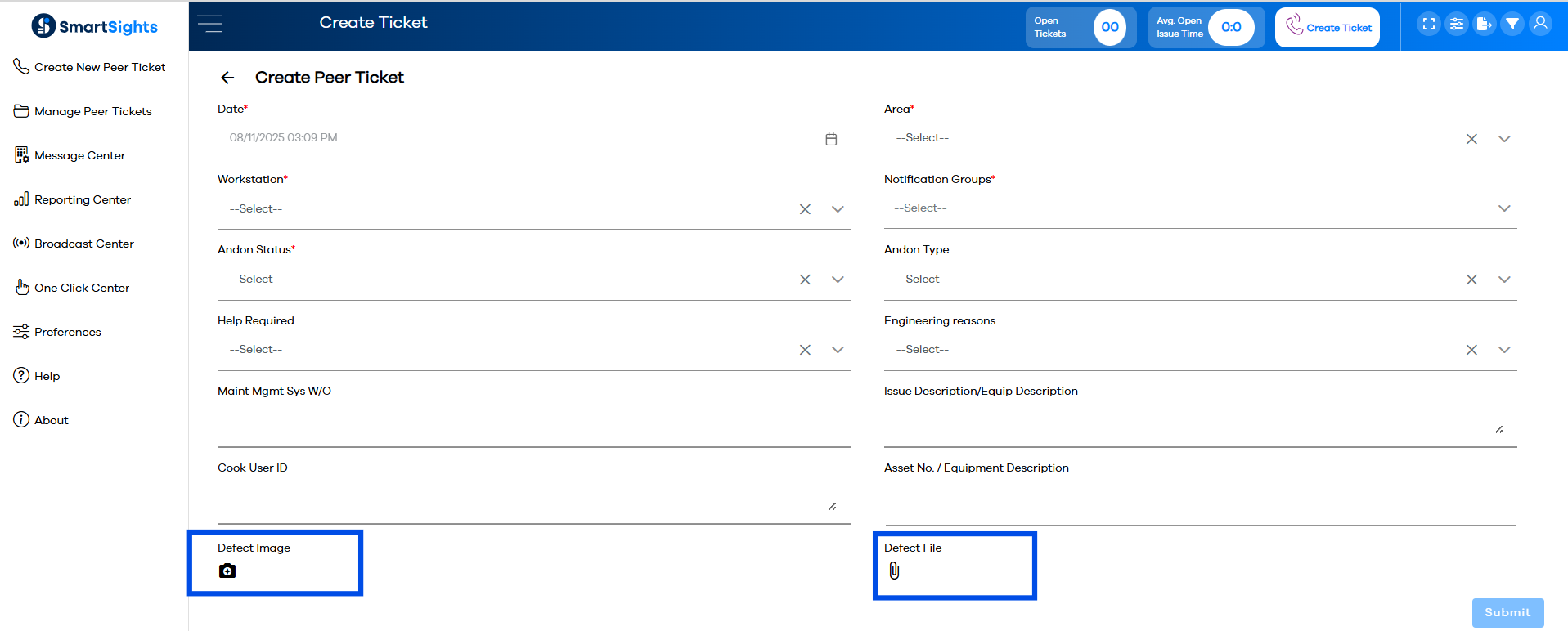Toggle fullscreen mode icon in header

click(1428, 25)
